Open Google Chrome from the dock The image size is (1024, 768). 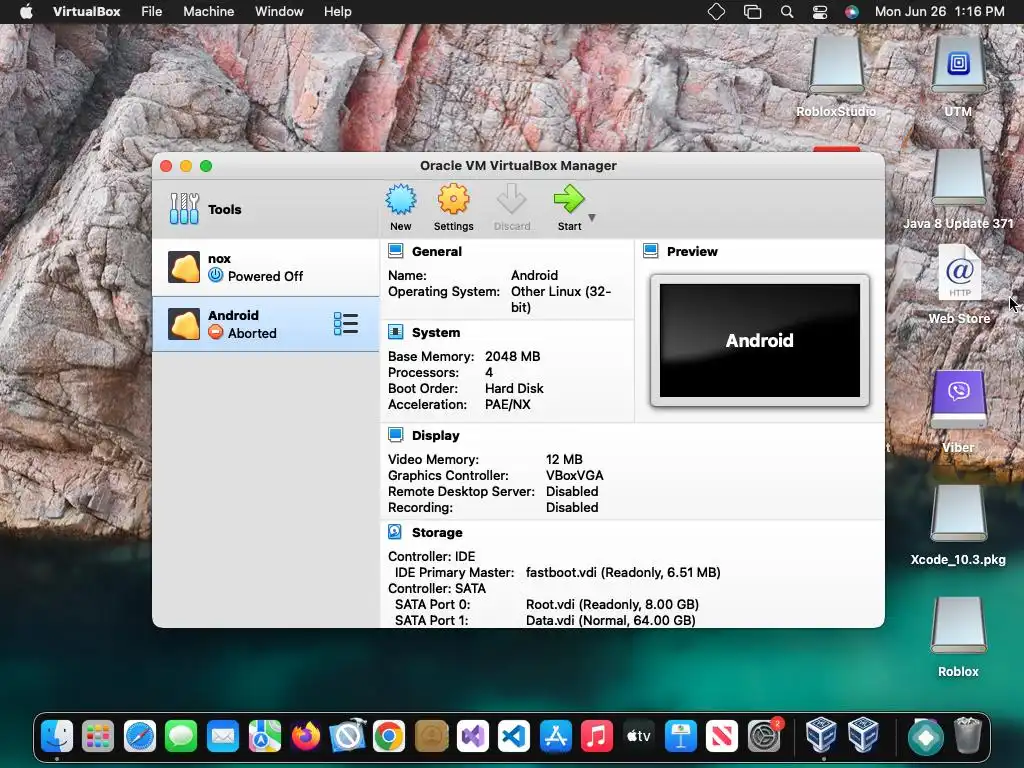389,736
